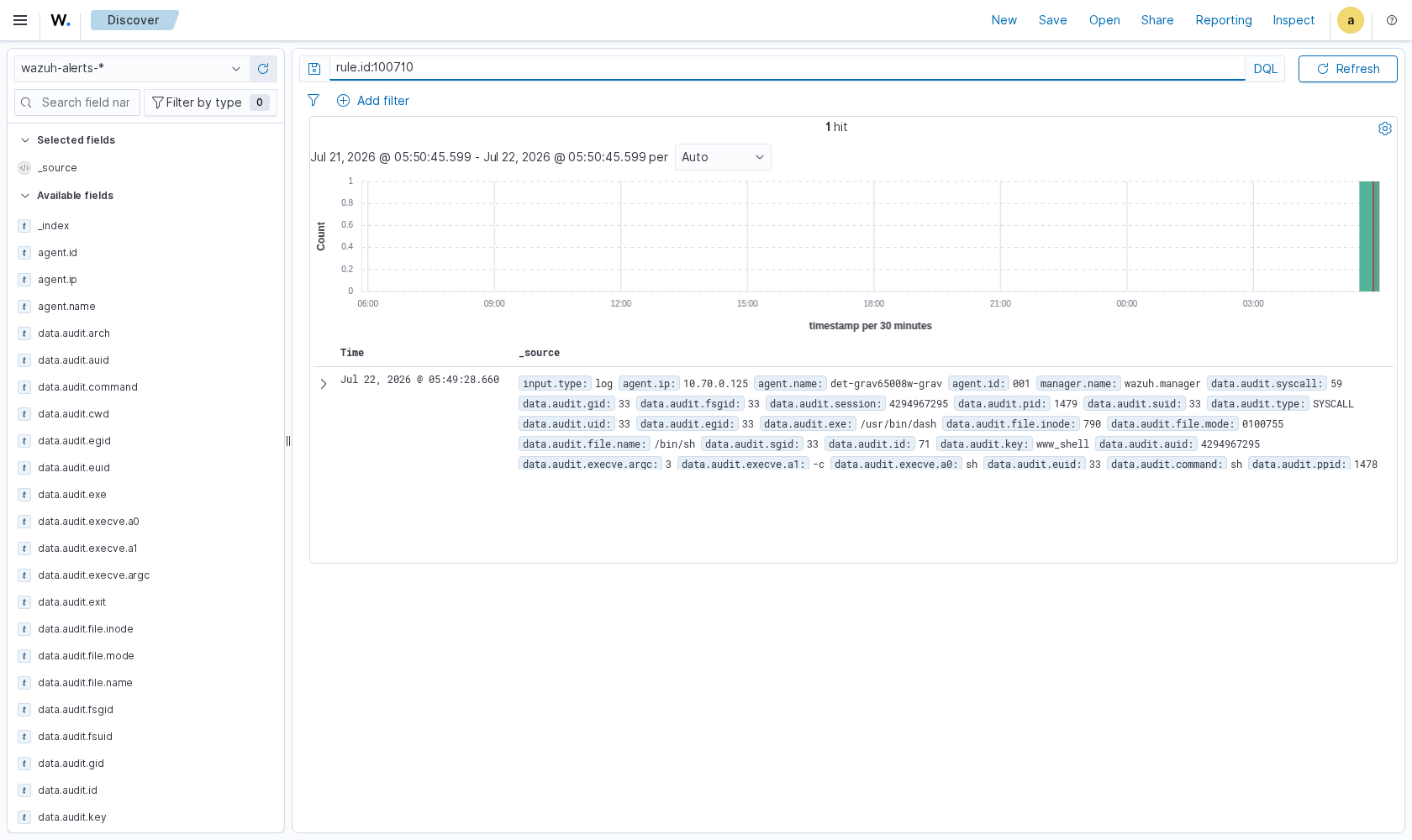Click the type icon next to data.audit.egid
The width and height of the screenshot is (1412, 840).
point(24,441)
